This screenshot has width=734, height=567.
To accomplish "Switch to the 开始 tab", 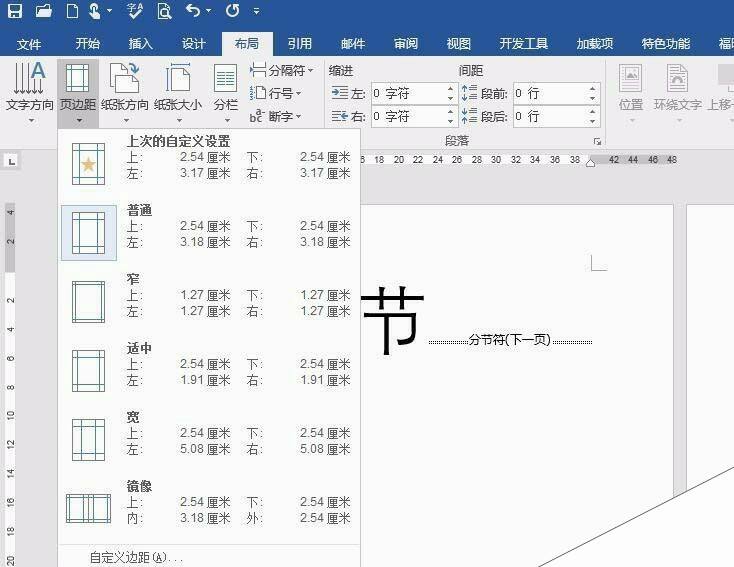I will tap(88, 44).
